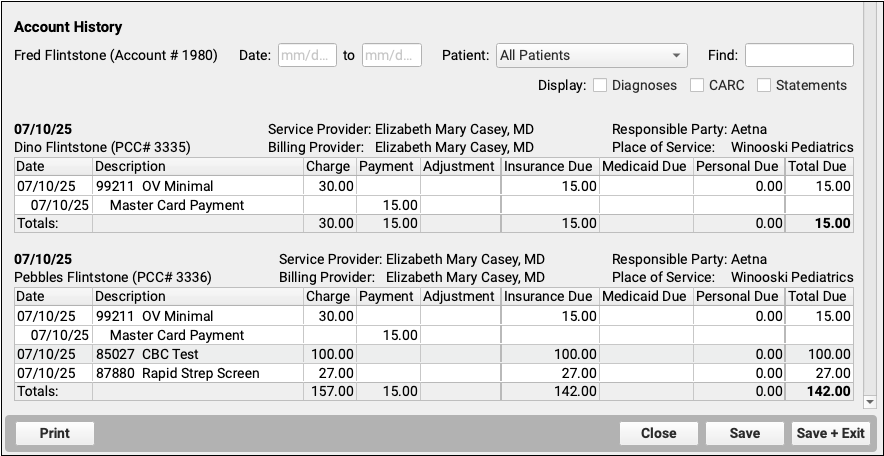Check the Statements display option
Screen dimensions: 884x456
click(x=763, y=85)
